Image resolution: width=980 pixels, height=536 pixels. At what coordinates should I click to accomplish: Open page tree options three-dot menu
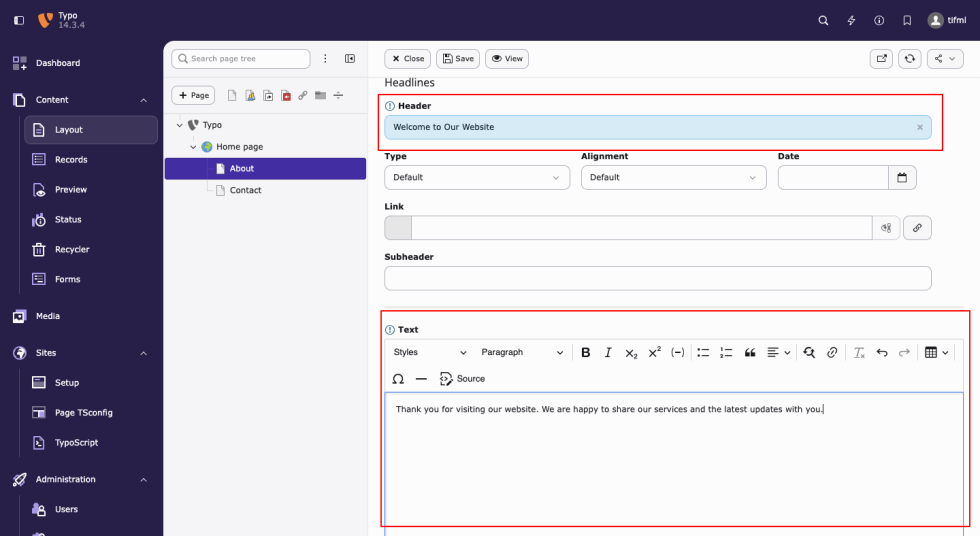(325, 59)
